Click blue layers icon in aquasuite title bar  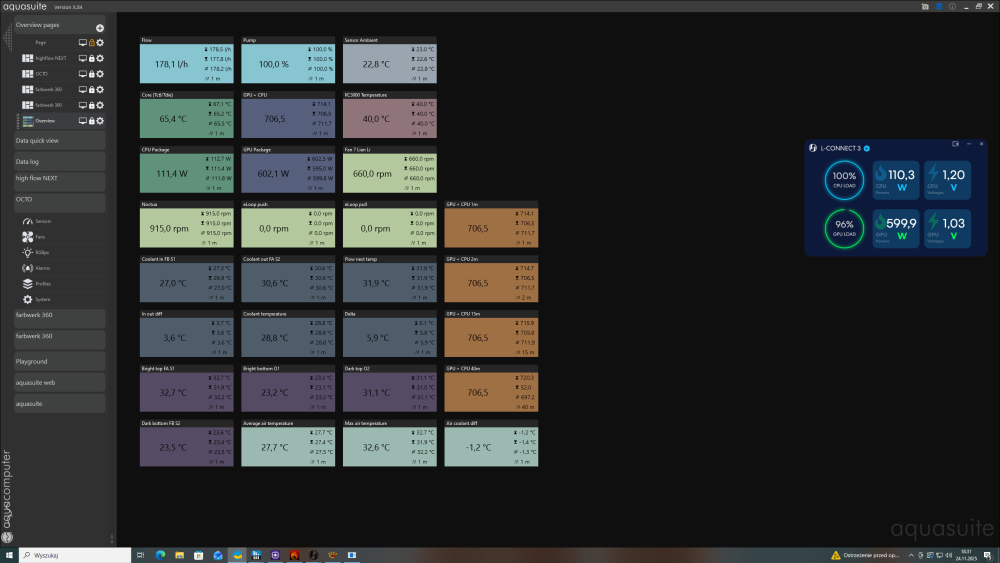(x=939, y=6)
